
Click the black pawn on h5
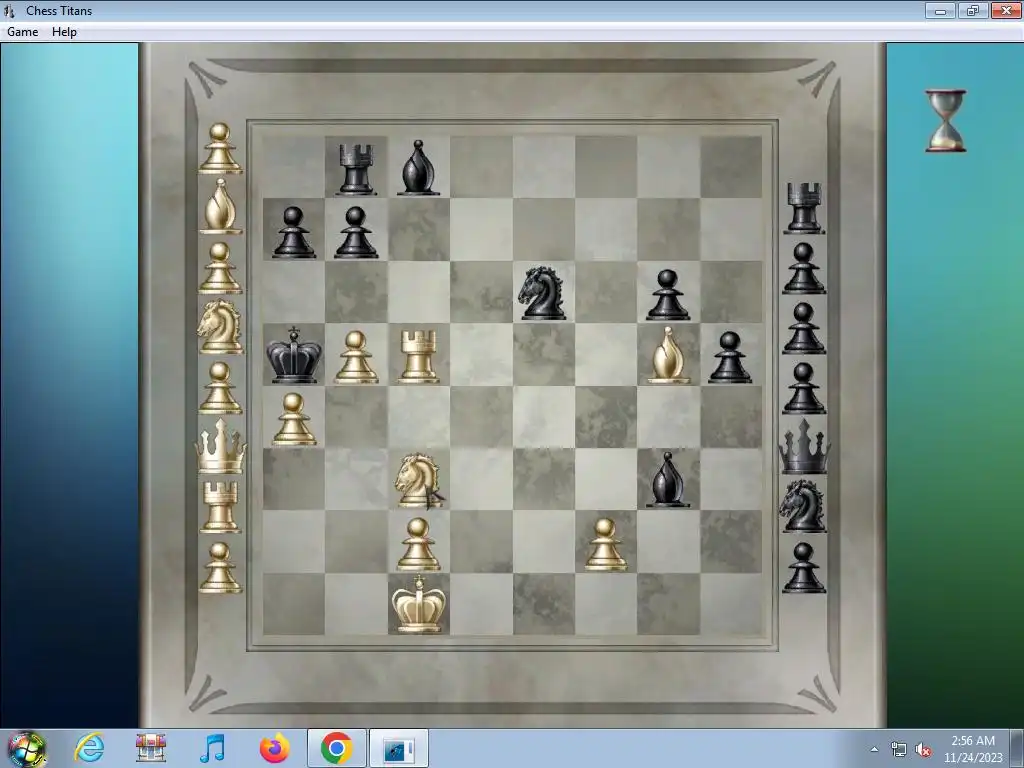click(x=730, y=357)
